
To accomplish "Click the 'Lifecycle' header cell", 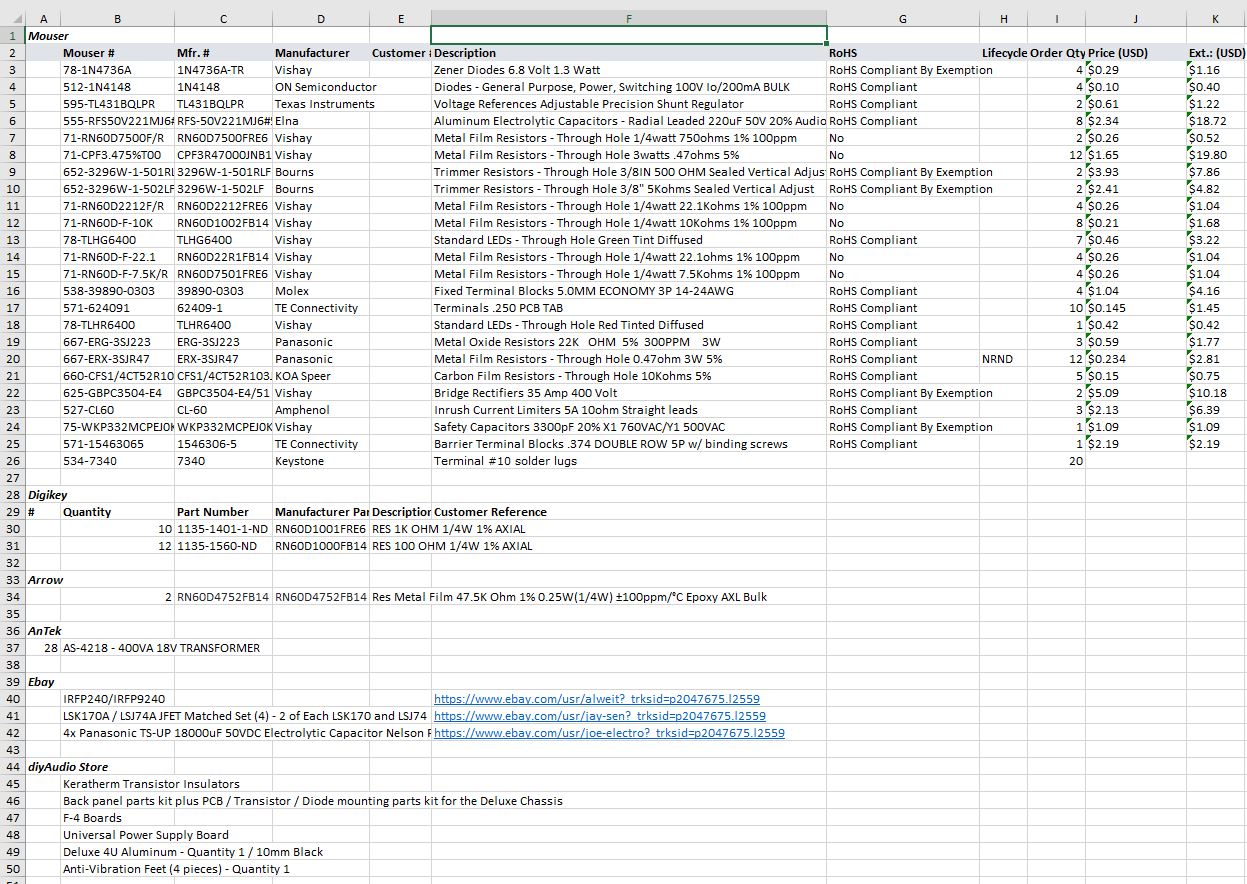I will coord(1004,53).
